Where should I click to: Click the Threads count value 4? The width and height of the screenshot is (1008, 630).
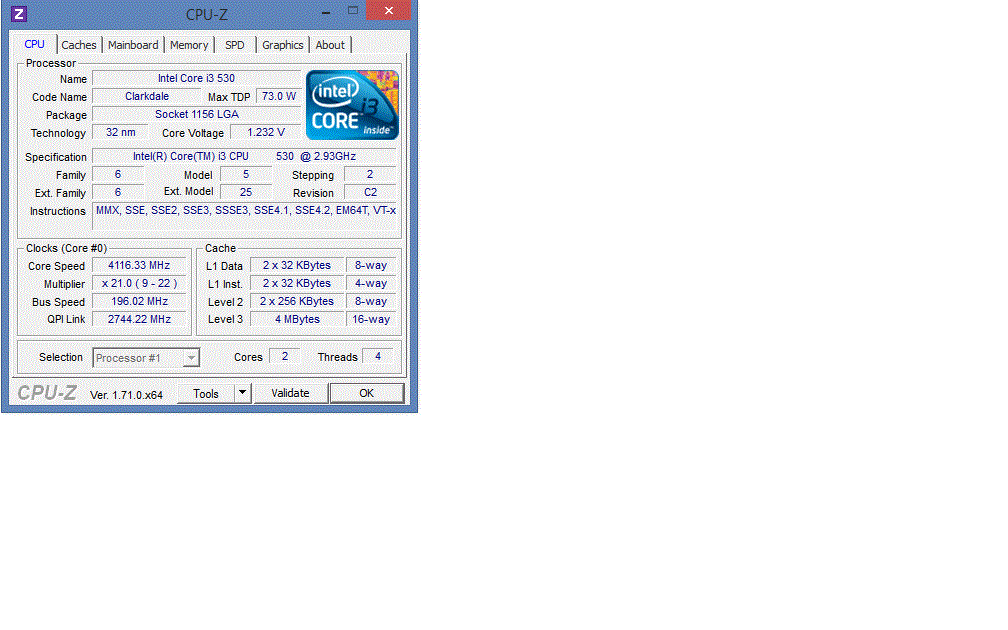click(x=378, y=356)
